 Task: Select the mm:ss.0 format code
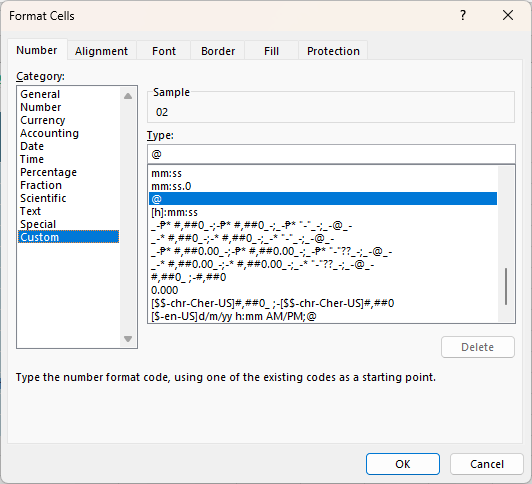pos(323,186)
